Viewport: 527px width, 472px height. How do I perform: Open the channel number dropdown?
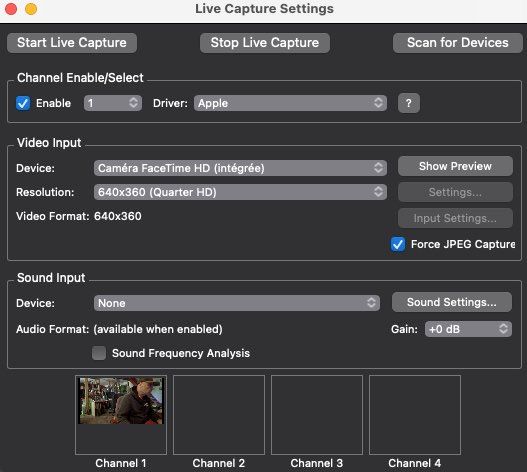click(x=113, y=103)
